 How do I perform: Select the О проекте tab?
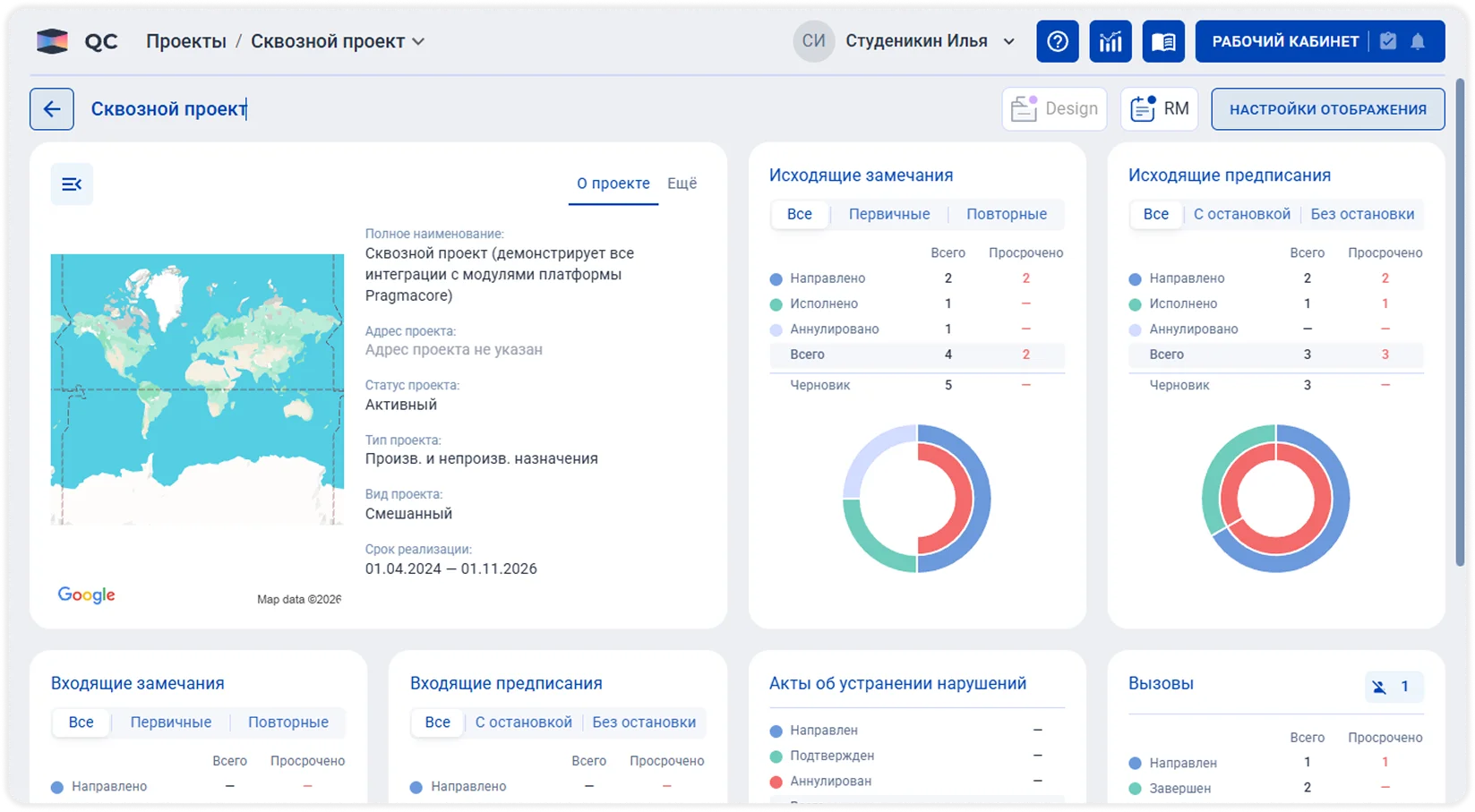point(613,184)
